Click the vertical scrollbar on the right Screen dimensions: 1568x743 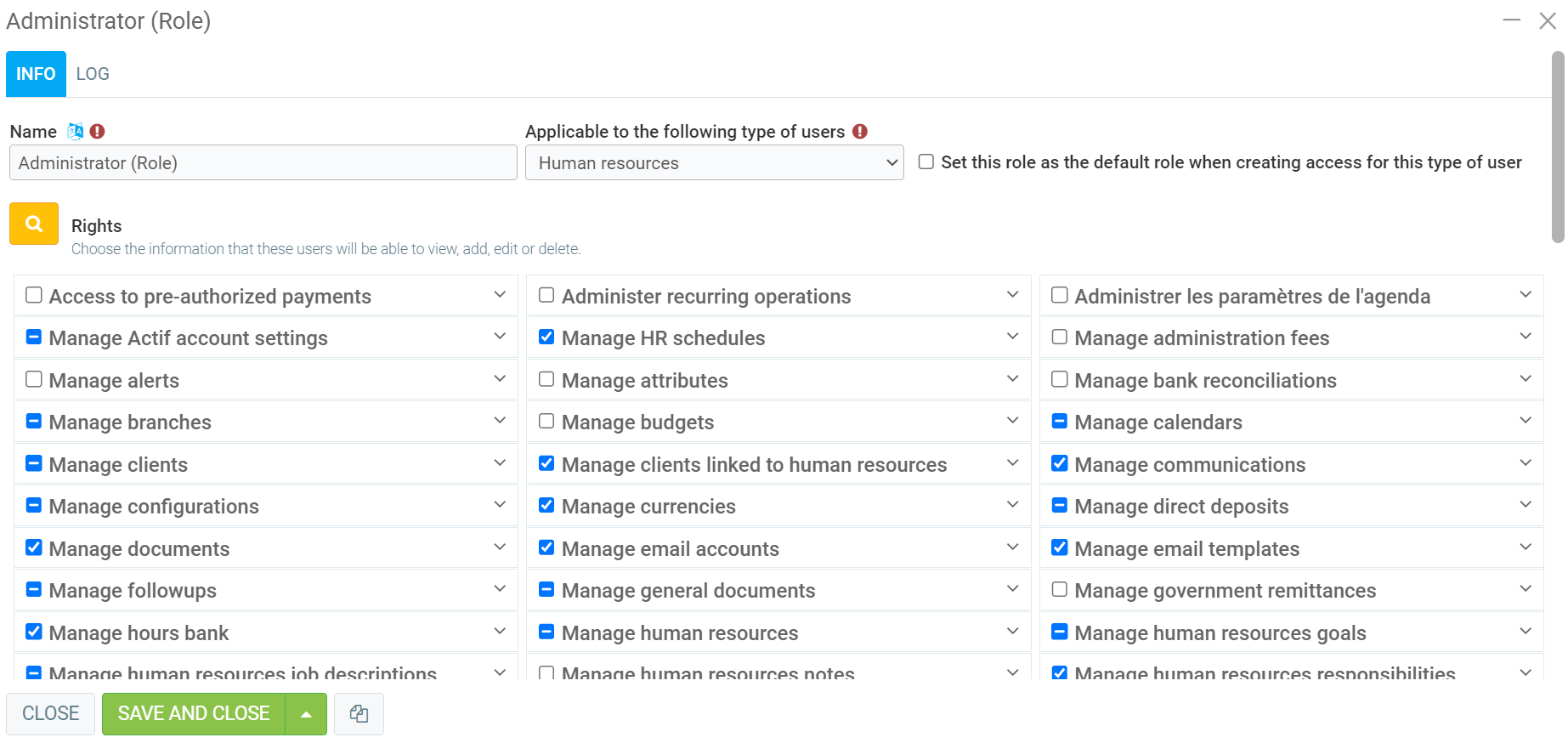[x=1557, y=146]
